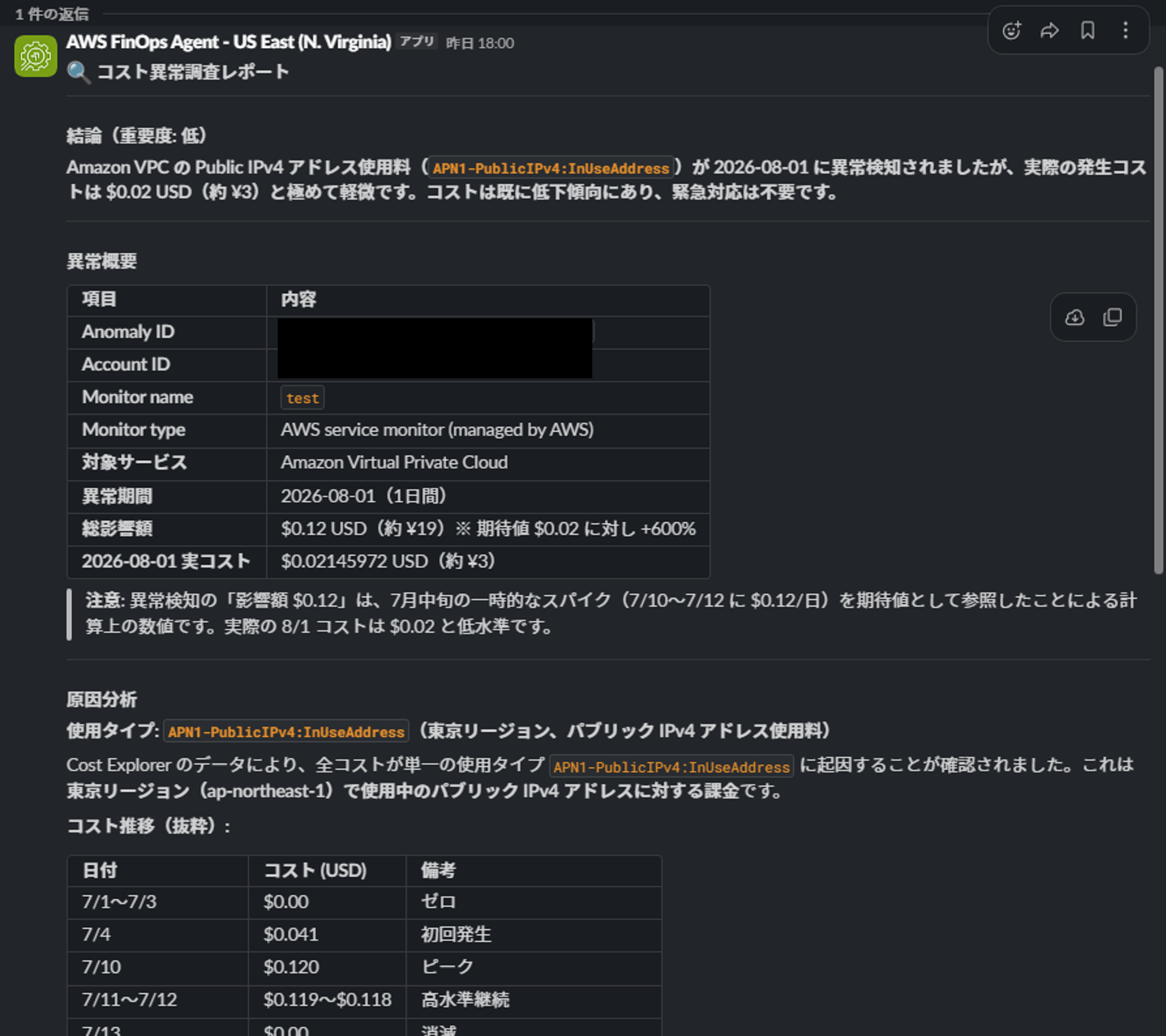
Task: Bookmark this message for later
Action: click(x=1088, y=30)
